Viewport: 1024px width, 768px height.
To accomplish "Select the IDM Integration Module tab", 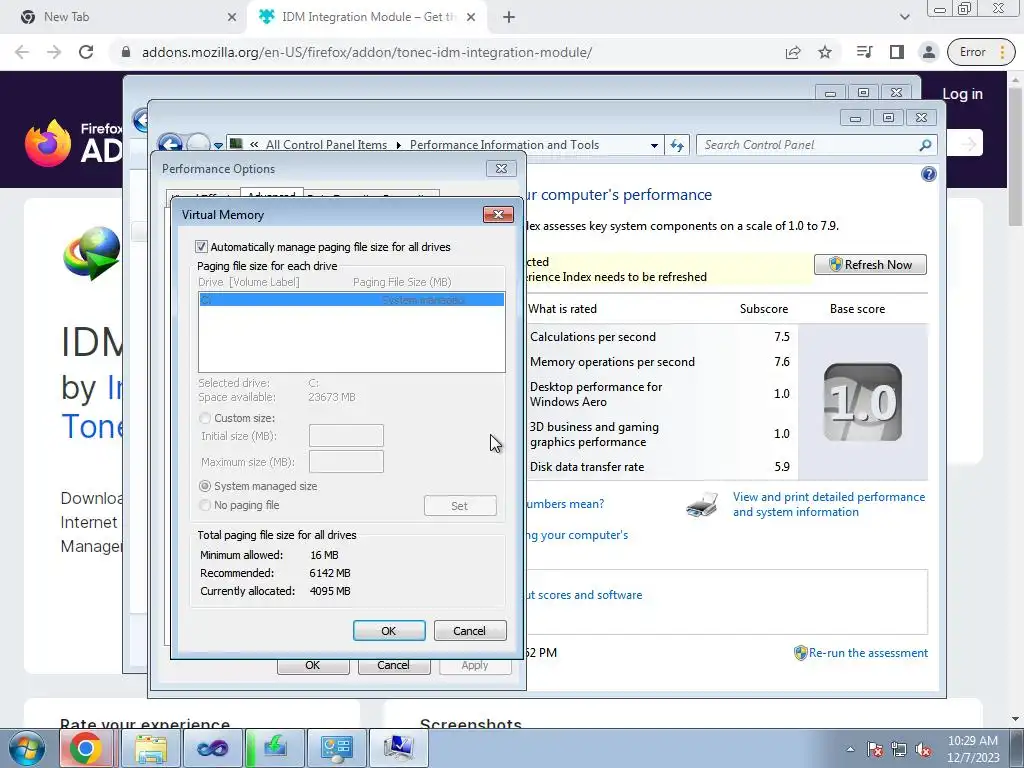I will point(367,17).
